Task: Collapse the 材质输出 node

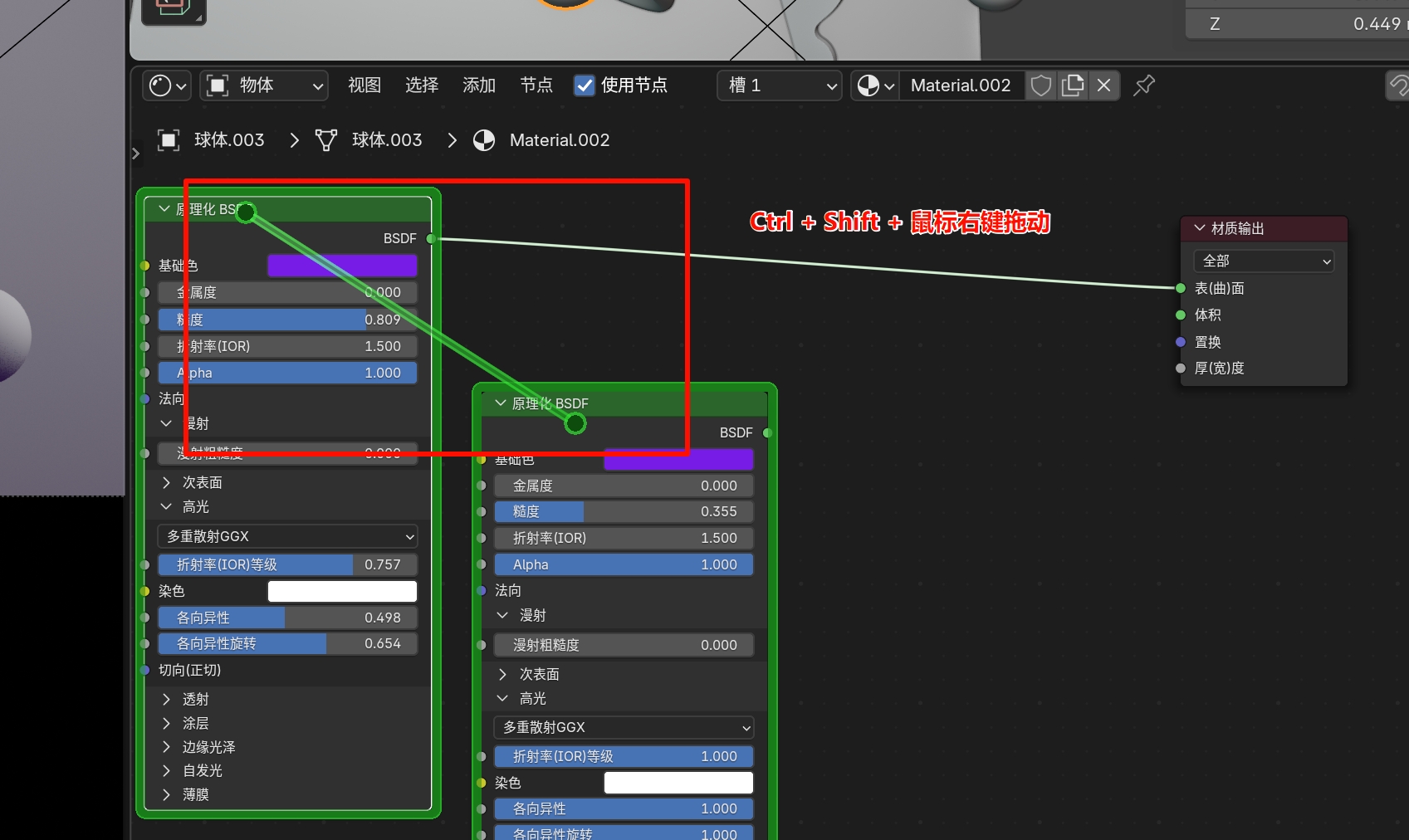Action: tap(1199, 228)
